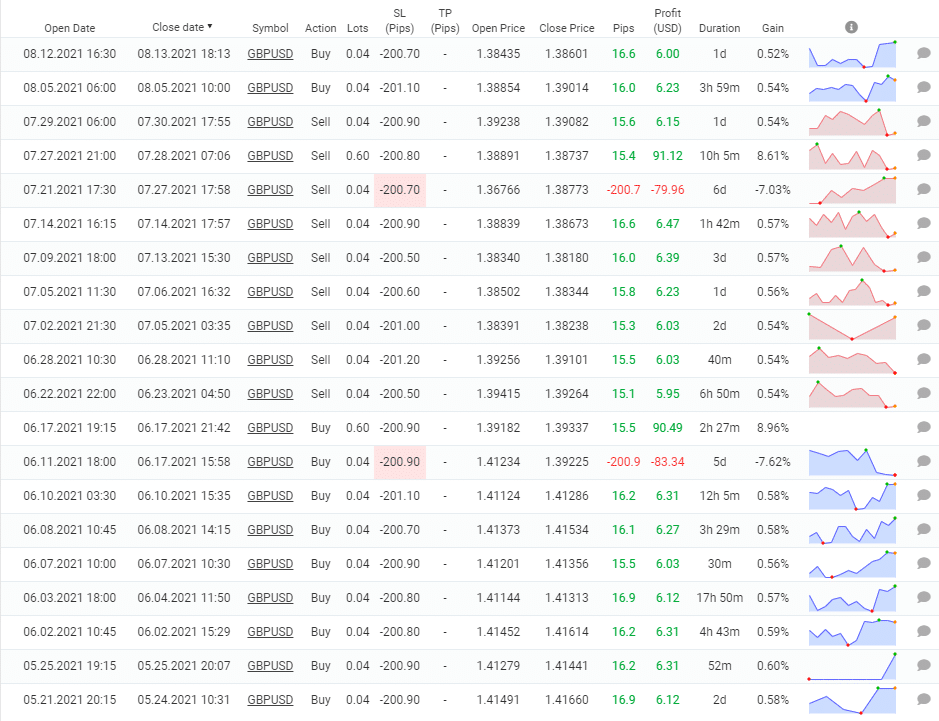Click the Duration column header

click(x=720, y=28)
